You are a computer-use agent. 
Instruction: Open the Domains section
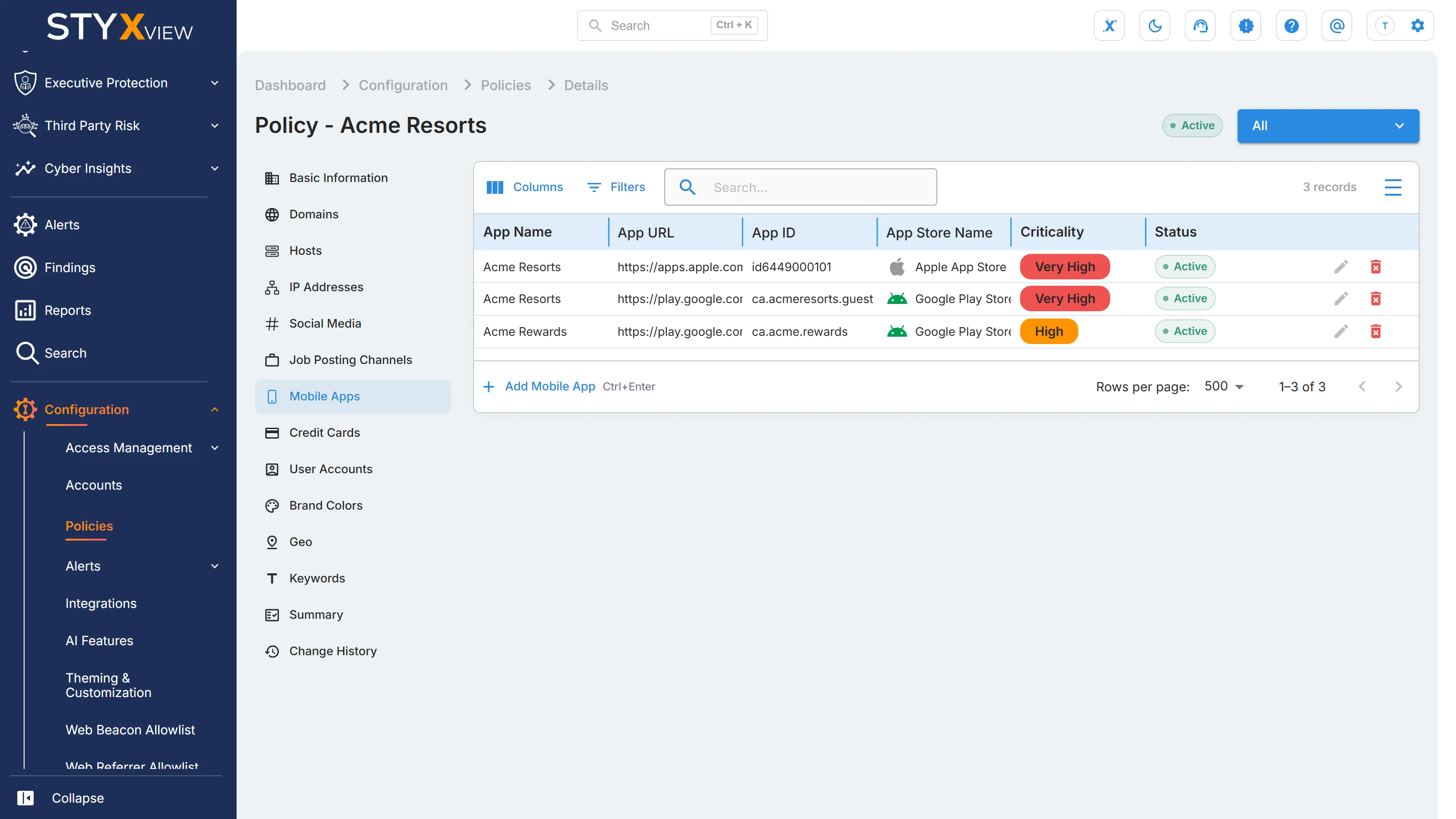coord(353,214)
